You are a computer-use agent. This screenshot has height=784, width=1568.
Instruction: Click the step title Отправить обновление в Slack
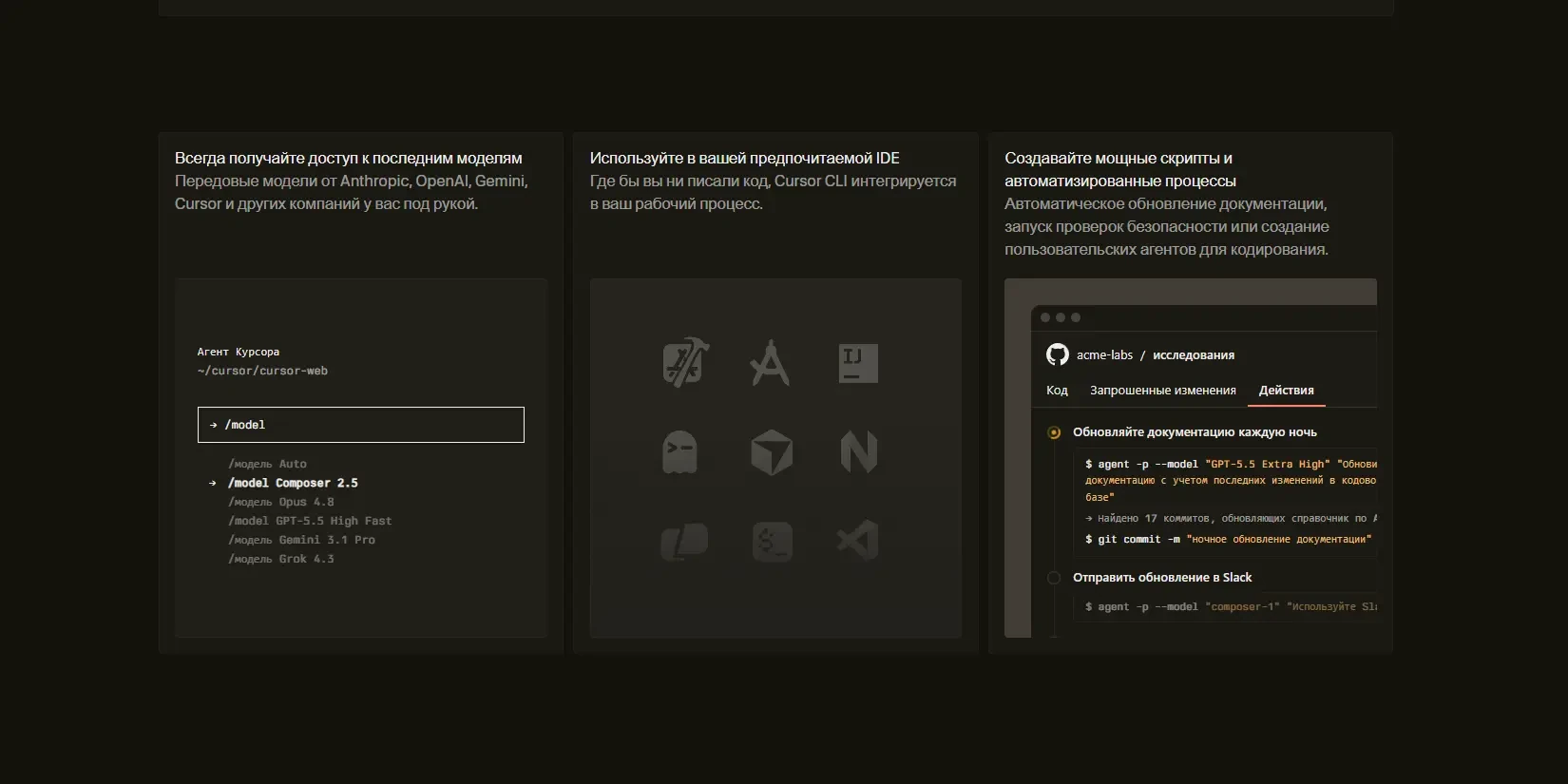1162,578
